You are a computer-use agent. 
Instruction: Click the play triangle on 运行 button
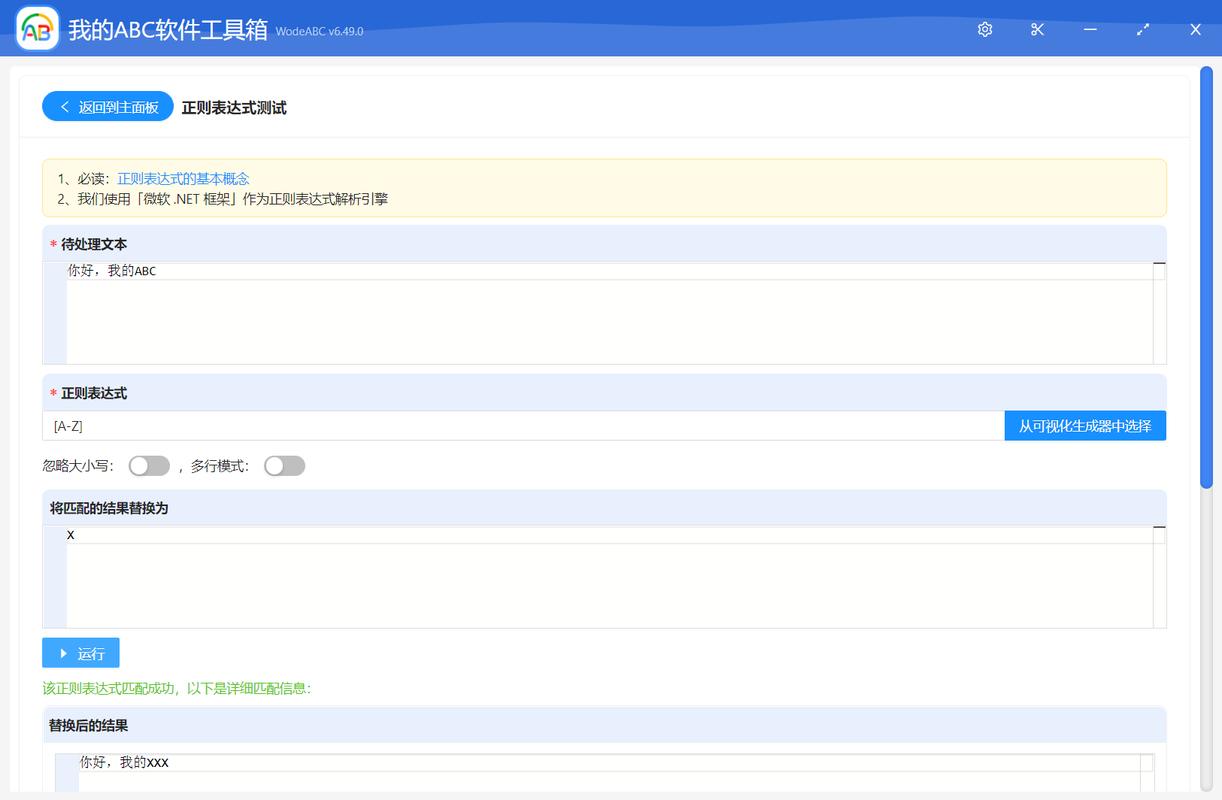click(64, 653)
